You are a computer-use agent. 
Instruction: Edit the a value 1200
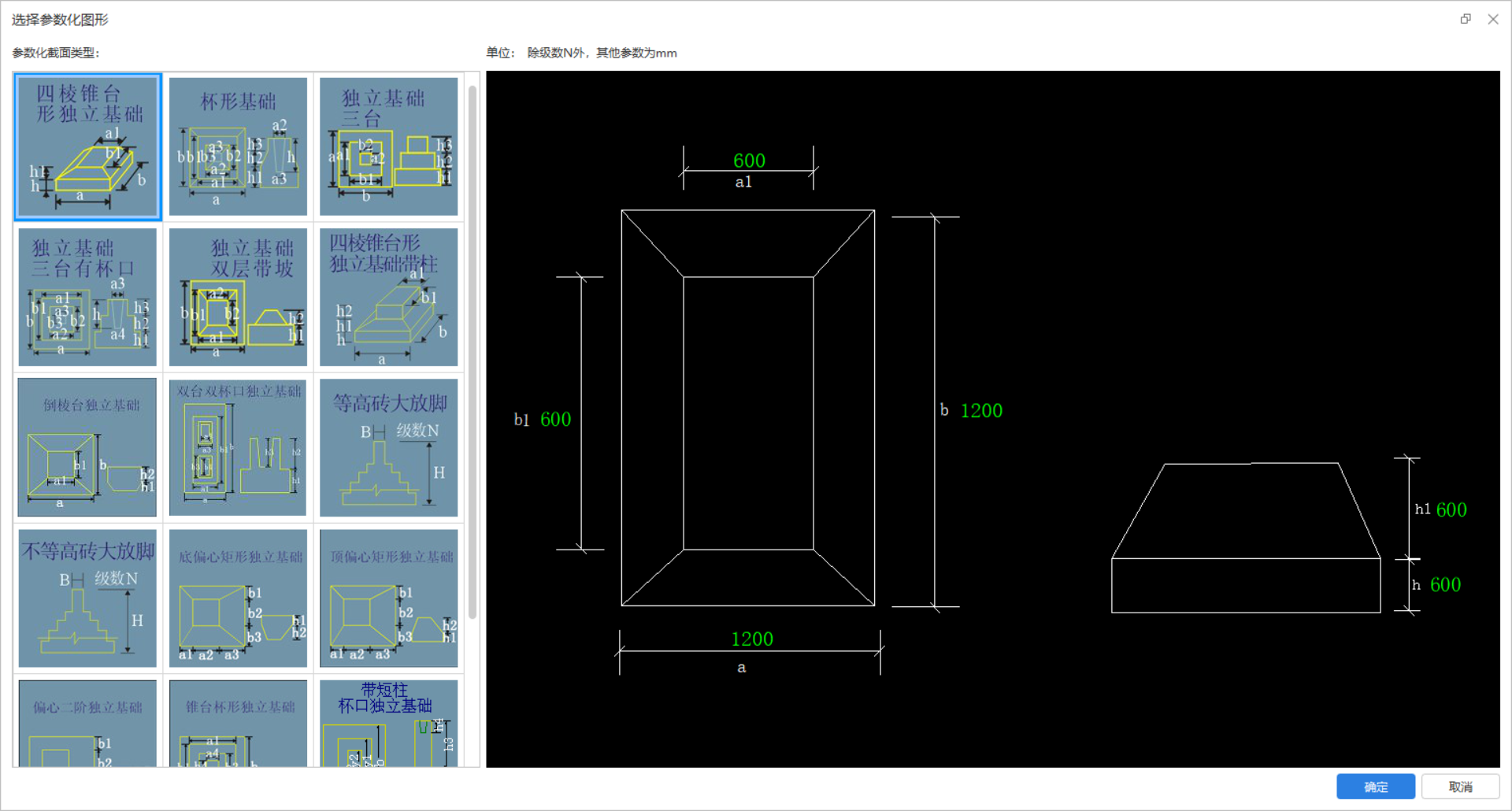752,639
